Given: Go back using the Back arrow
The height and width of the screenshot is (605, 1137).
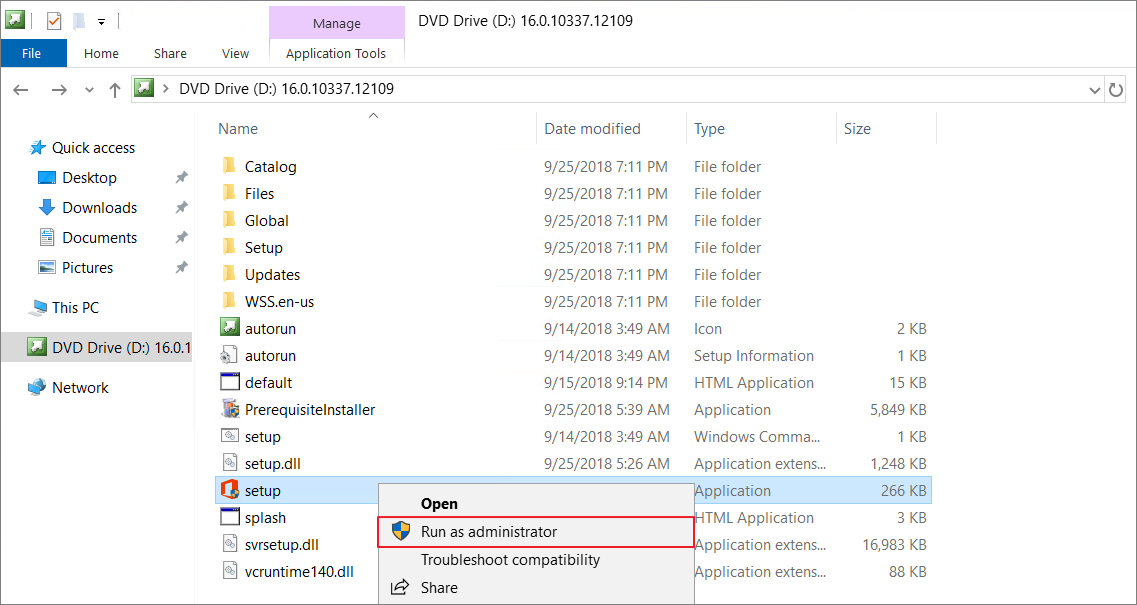Looking at the screenshot, I should (20, 89).
